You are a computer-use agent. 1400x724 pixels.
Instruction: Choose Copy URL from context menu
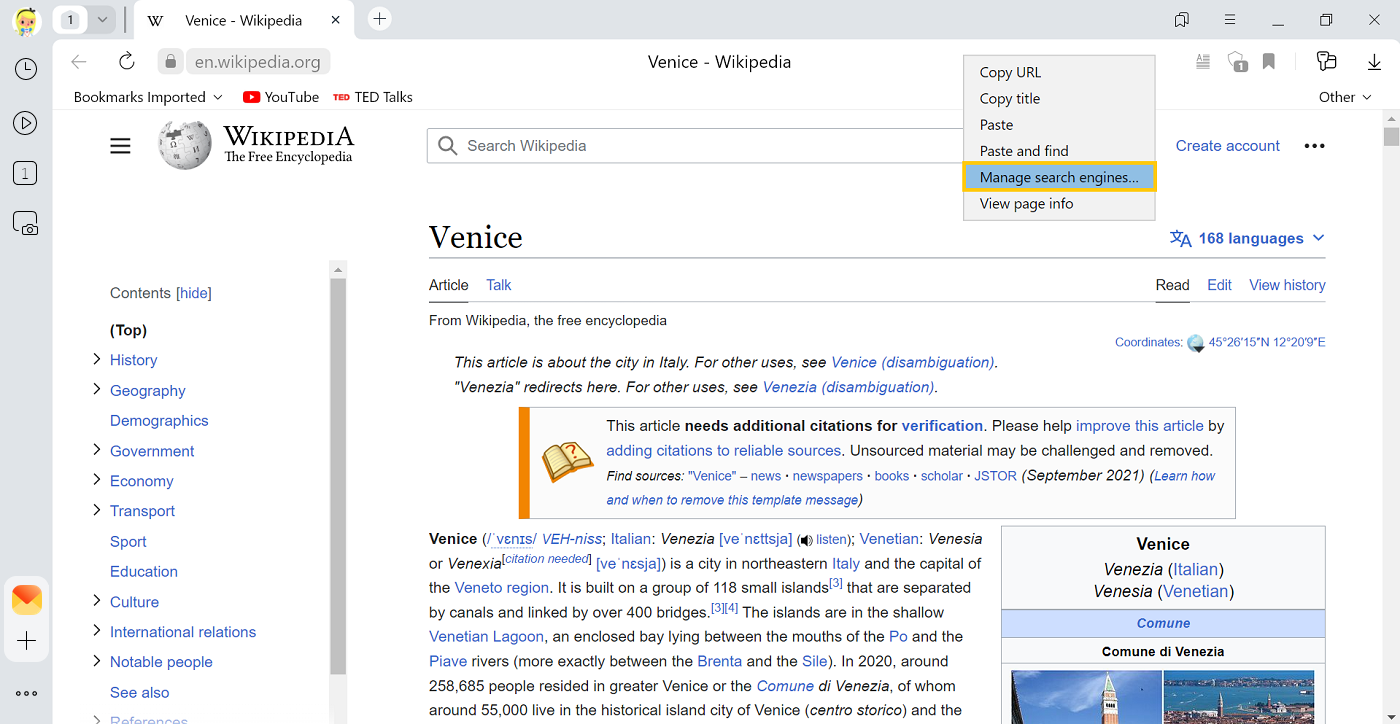pyautogui.click(x=1010, y=72)
